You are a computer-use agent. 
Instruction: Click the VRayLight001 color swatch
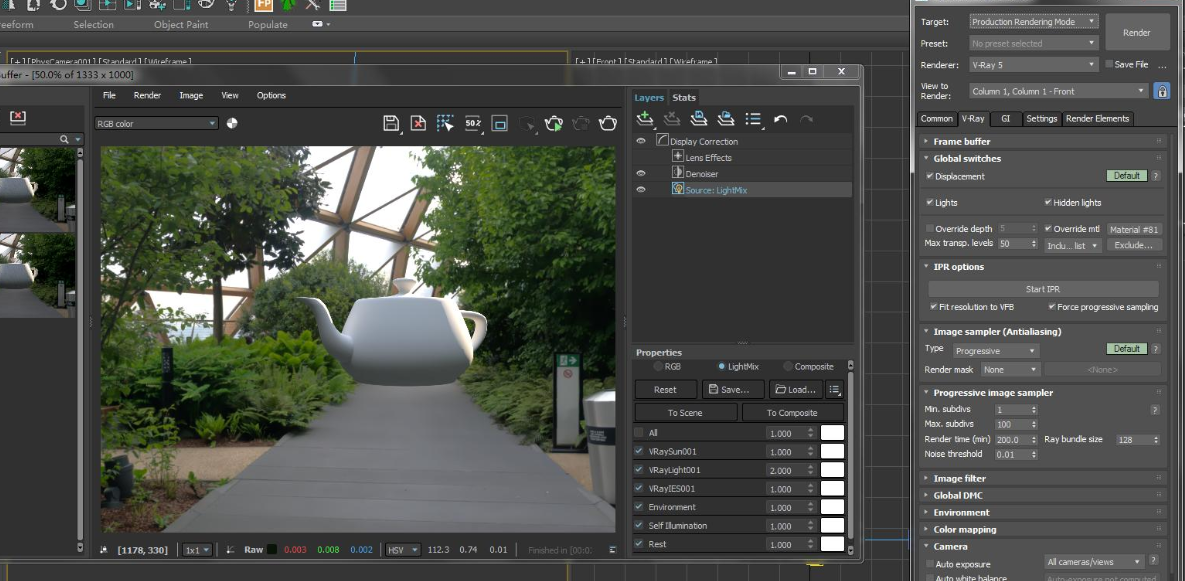click(x=831, y=469)
